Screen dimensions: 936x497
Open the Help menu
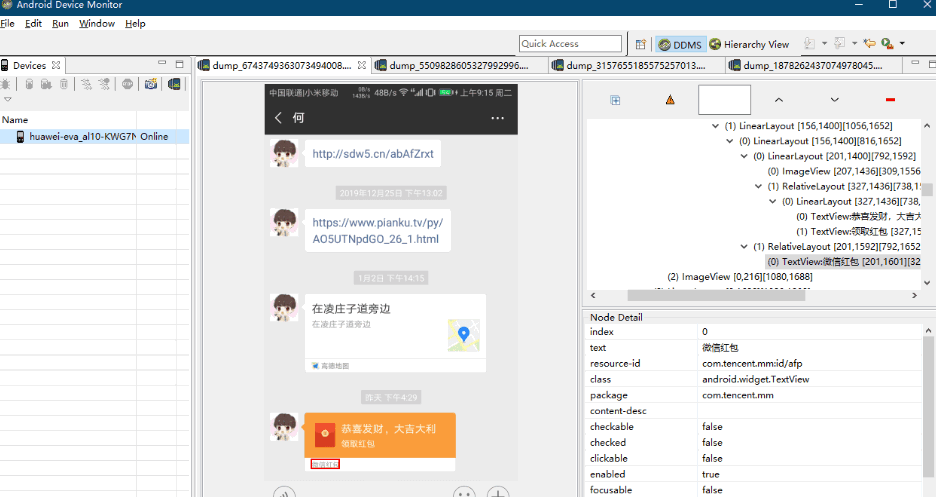135,23
